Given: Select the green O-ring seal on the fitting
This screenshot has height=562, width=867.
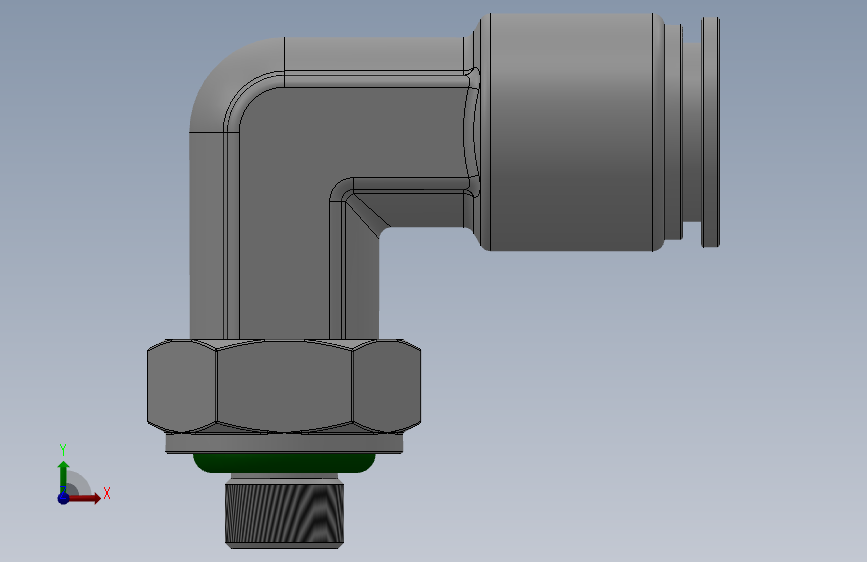Looking at the screenshot, I should pyautogui.click(x=284, y=463).
